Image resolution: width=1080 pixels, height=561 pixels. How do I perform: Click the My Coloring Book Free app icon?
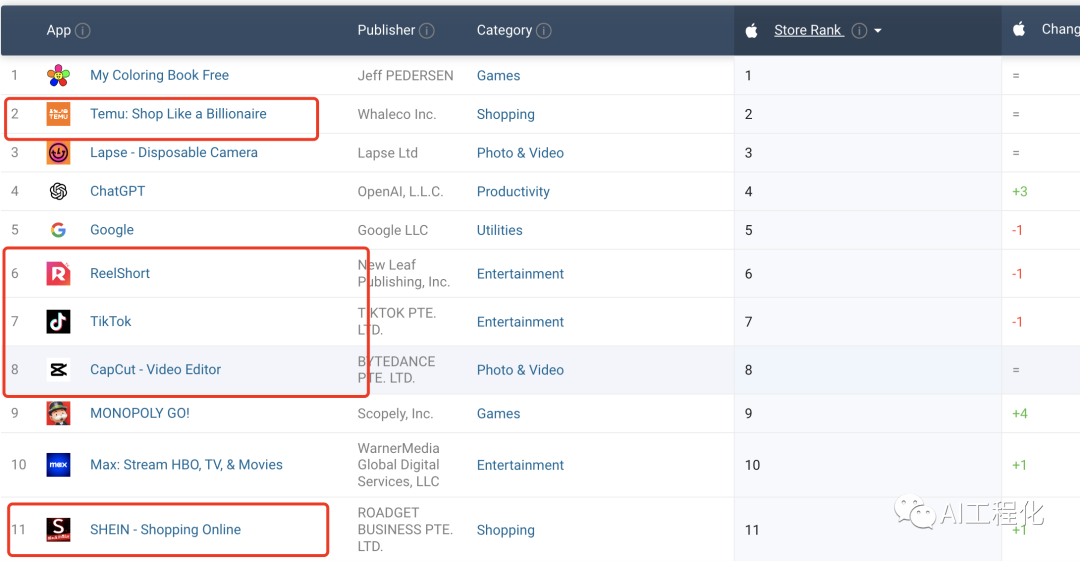(59, 75)
